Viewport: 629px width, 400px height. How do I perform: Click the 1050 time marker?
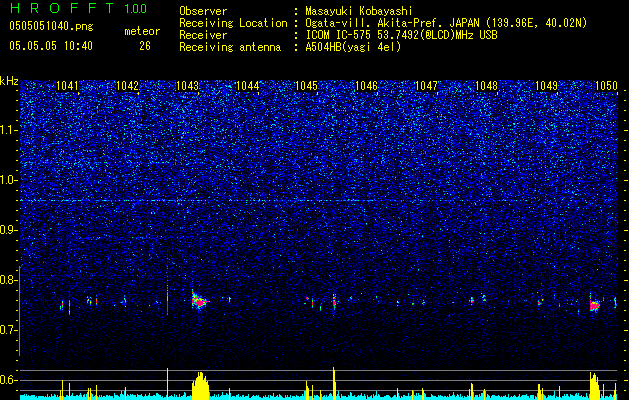coord(606,85)
